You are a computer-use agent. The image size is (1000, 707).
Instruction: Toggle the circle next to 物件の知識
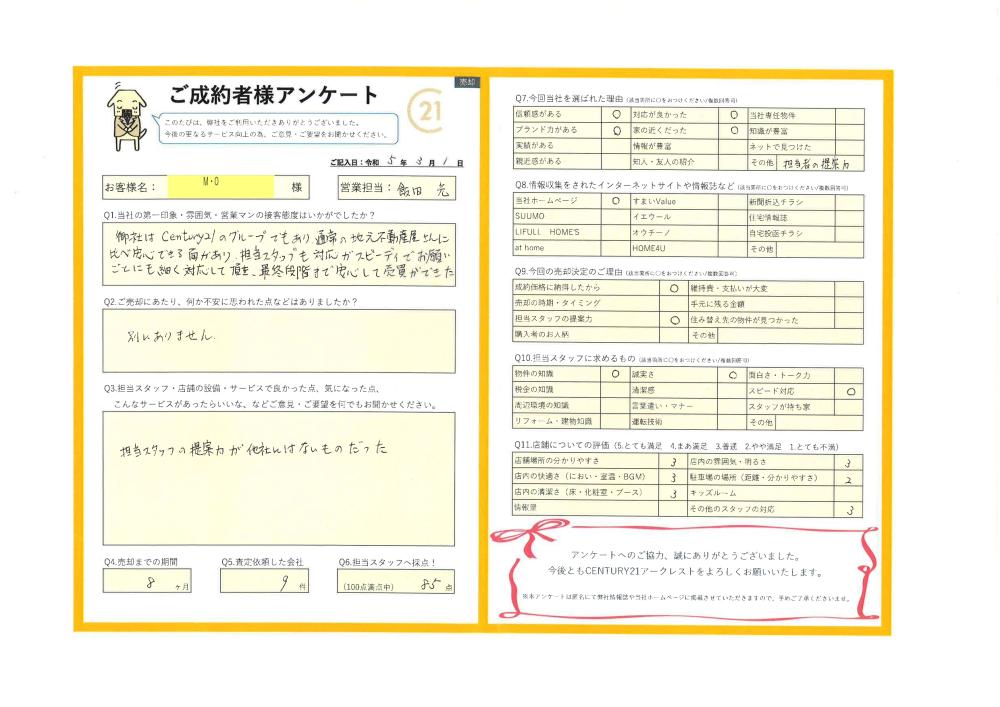[x=615, y=374]
